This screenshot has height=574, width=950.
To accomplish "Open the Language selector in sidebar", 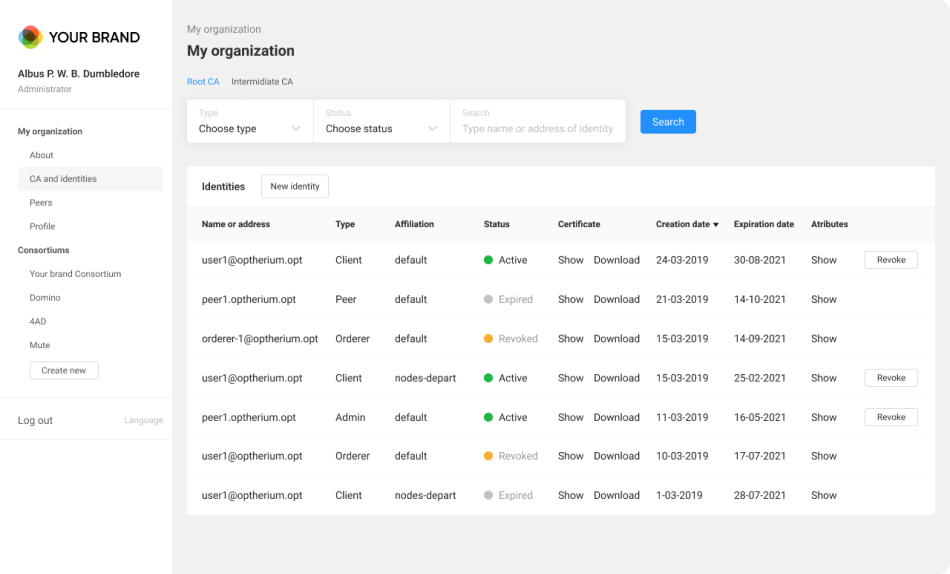I will (143, 420).
